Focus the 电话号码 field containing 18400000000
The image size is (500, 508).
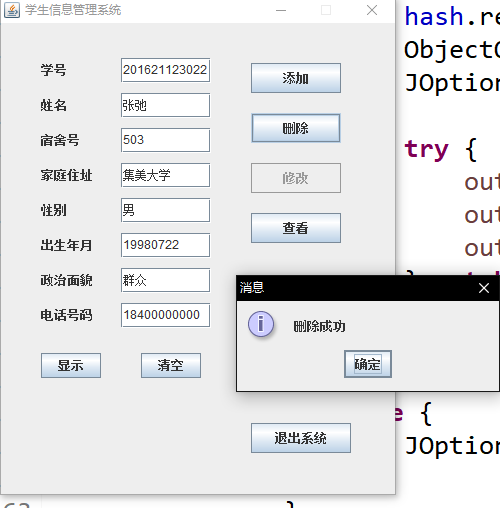tap(165, 315)
